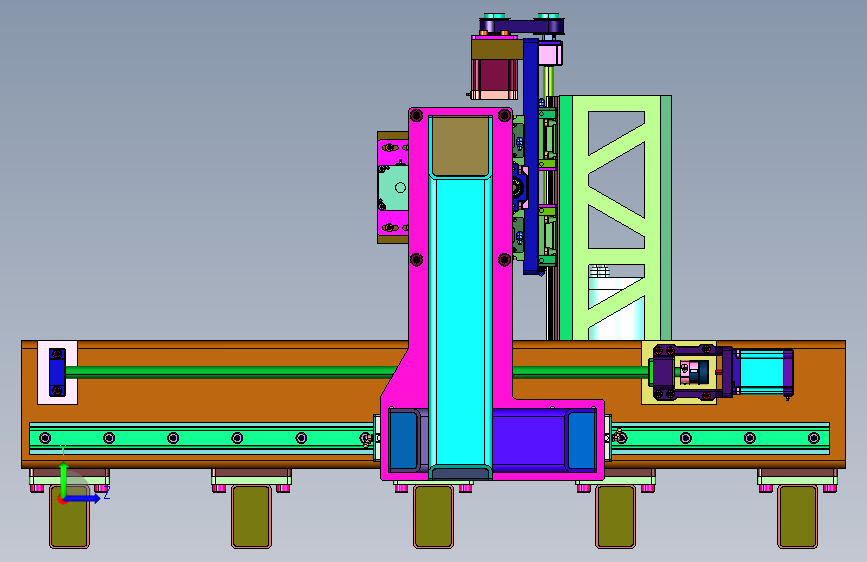
Task: Click the top-right bolt on the magenta bracket
Action: [504, 115]
